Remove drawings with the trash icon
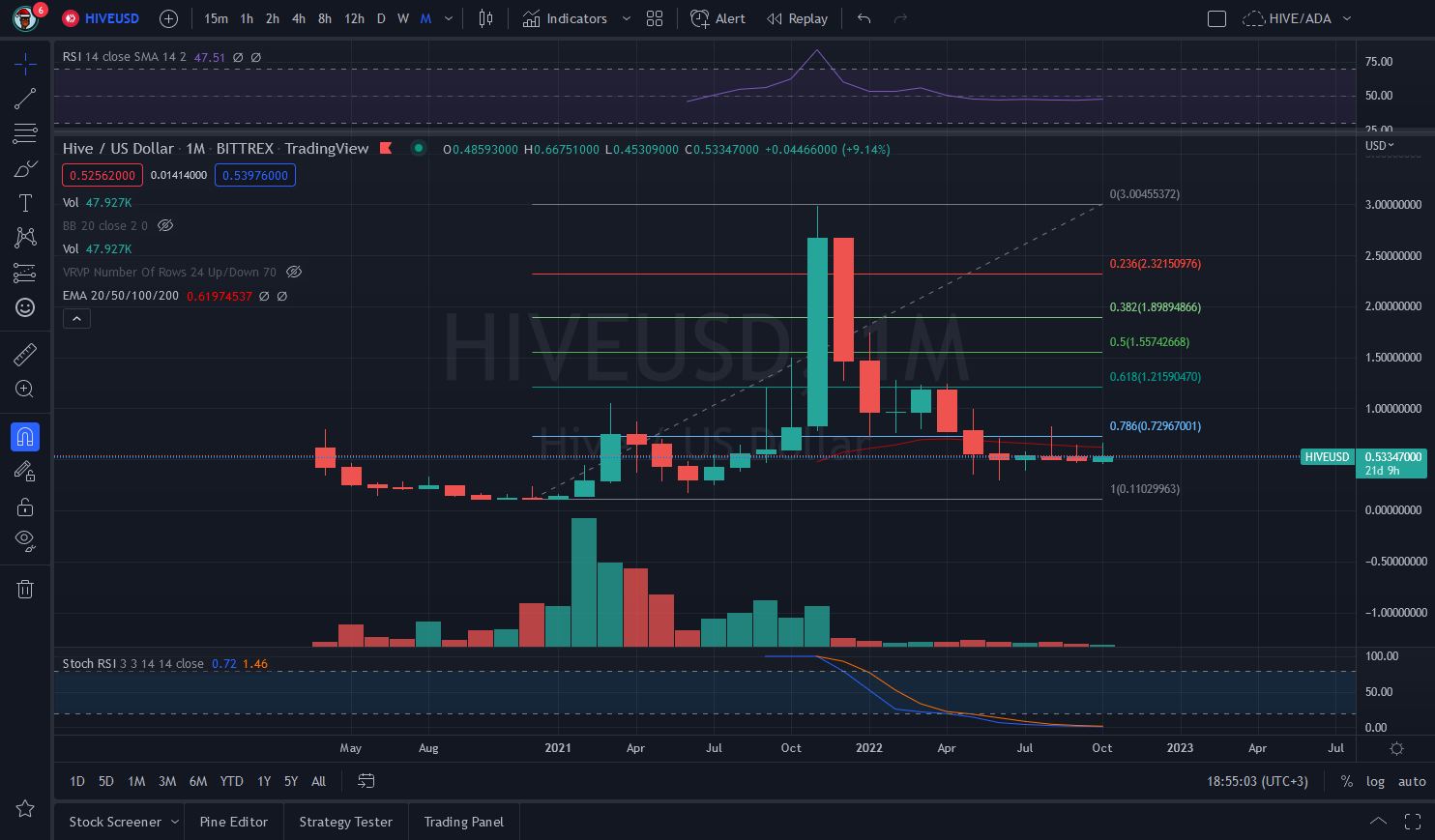This screenshot has height=840, width=1435. pos(25,589)
